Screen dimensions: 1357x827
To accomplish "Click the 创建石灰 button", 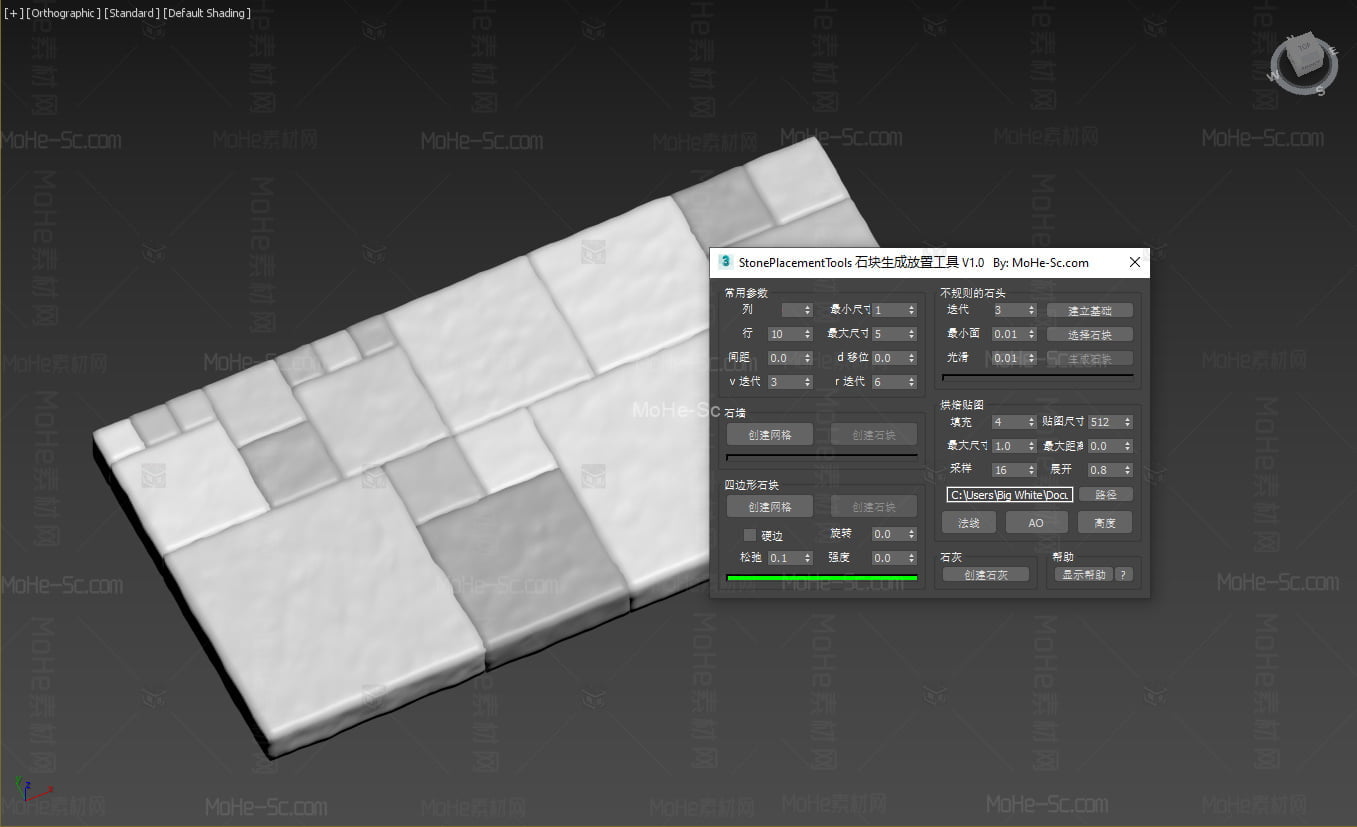I will [985, 575].
